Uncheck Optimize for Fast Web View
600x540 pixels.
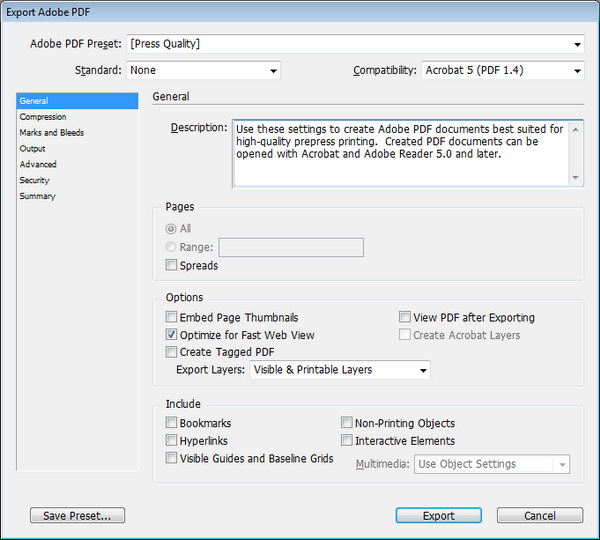pos(171,334)
